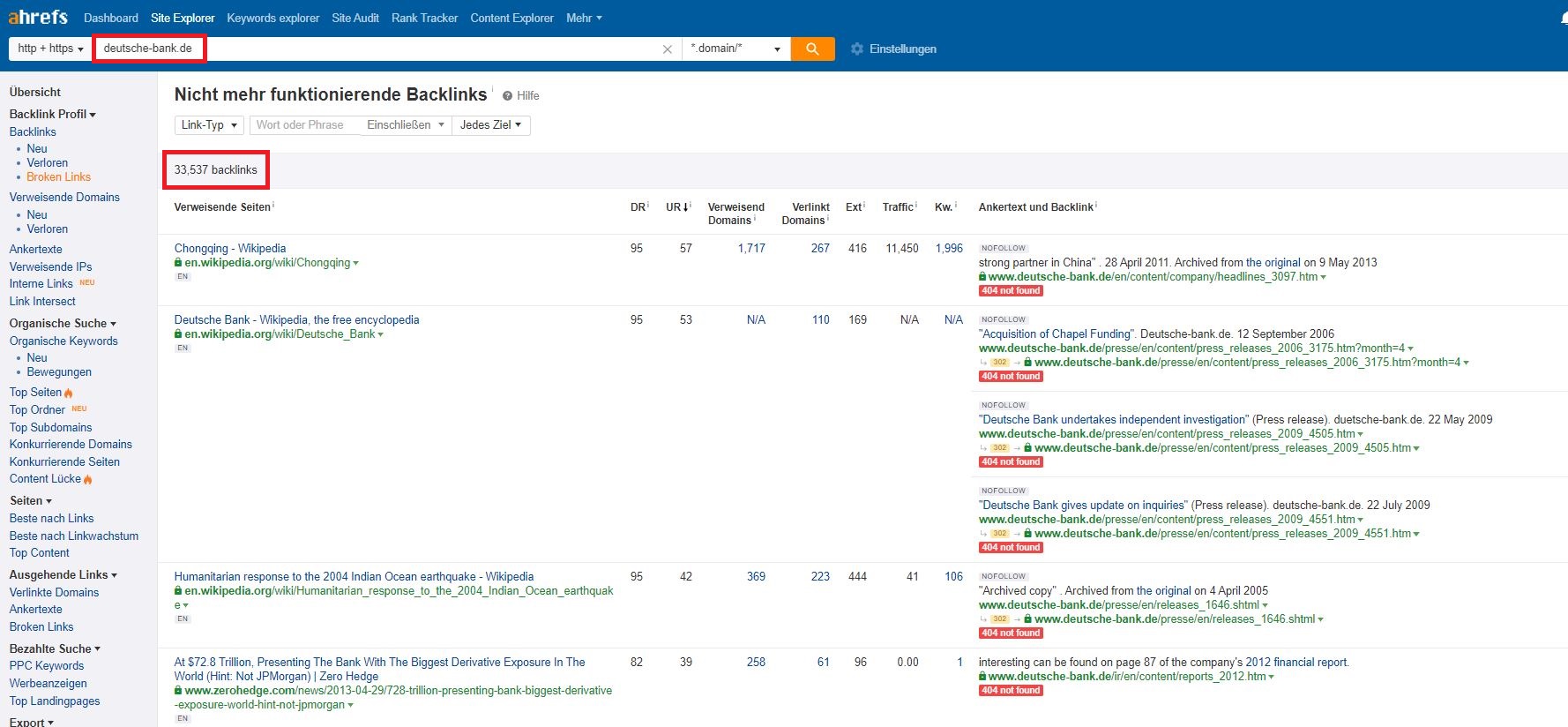Open the Site Explorer tab

coord(183,18)
